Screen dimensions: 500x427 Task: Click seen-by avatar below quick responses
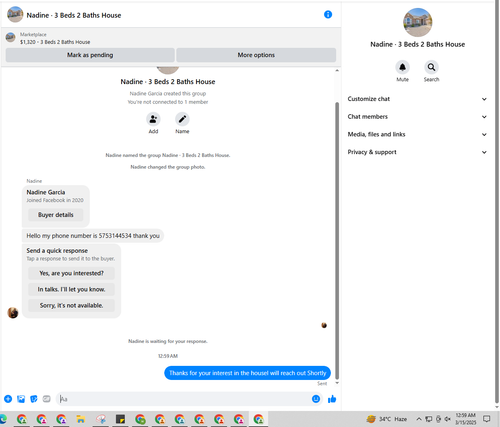(x=324, y=325)
